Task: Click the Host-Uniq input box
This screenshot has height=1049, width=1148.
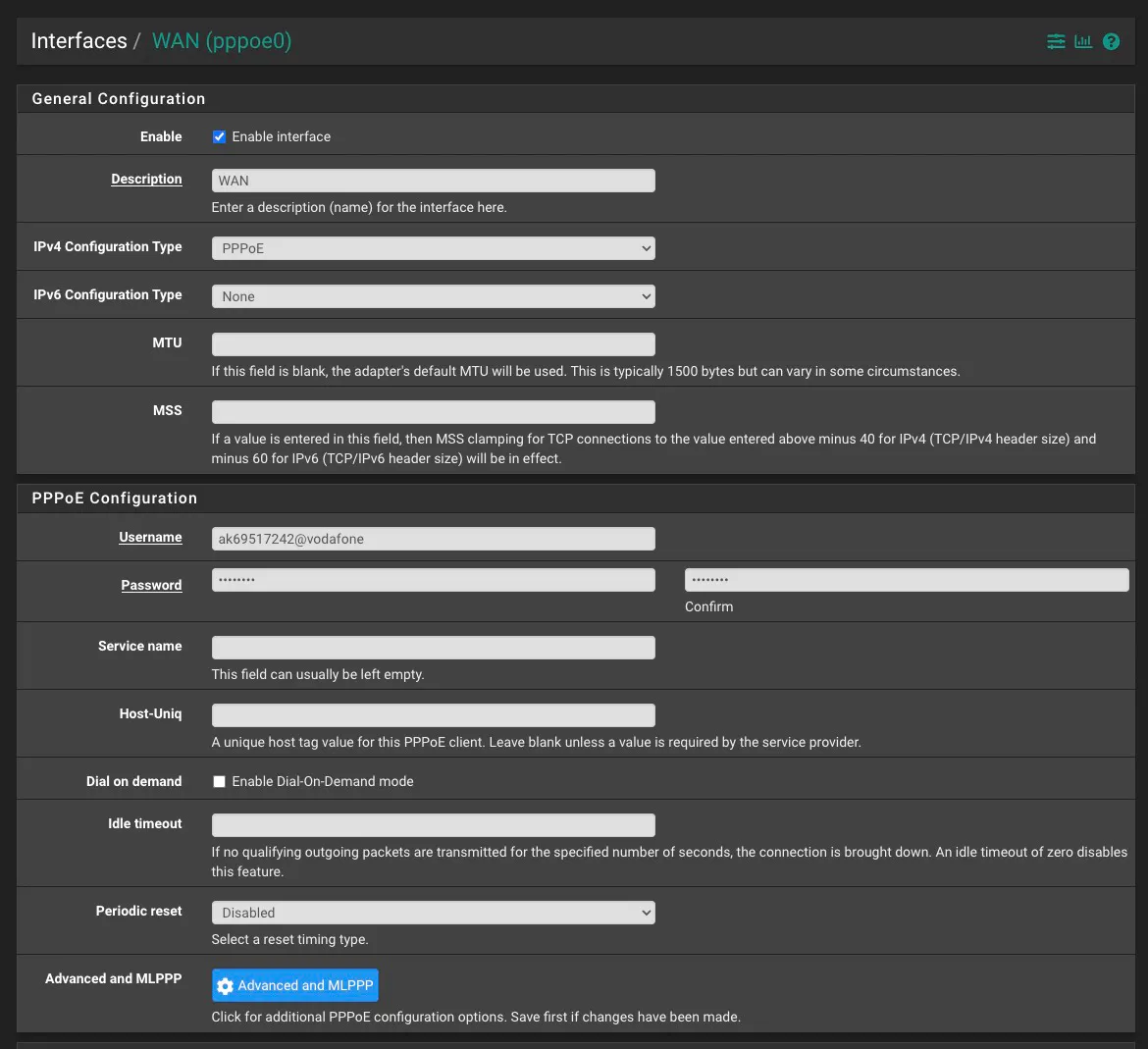Action: (433, 713)
